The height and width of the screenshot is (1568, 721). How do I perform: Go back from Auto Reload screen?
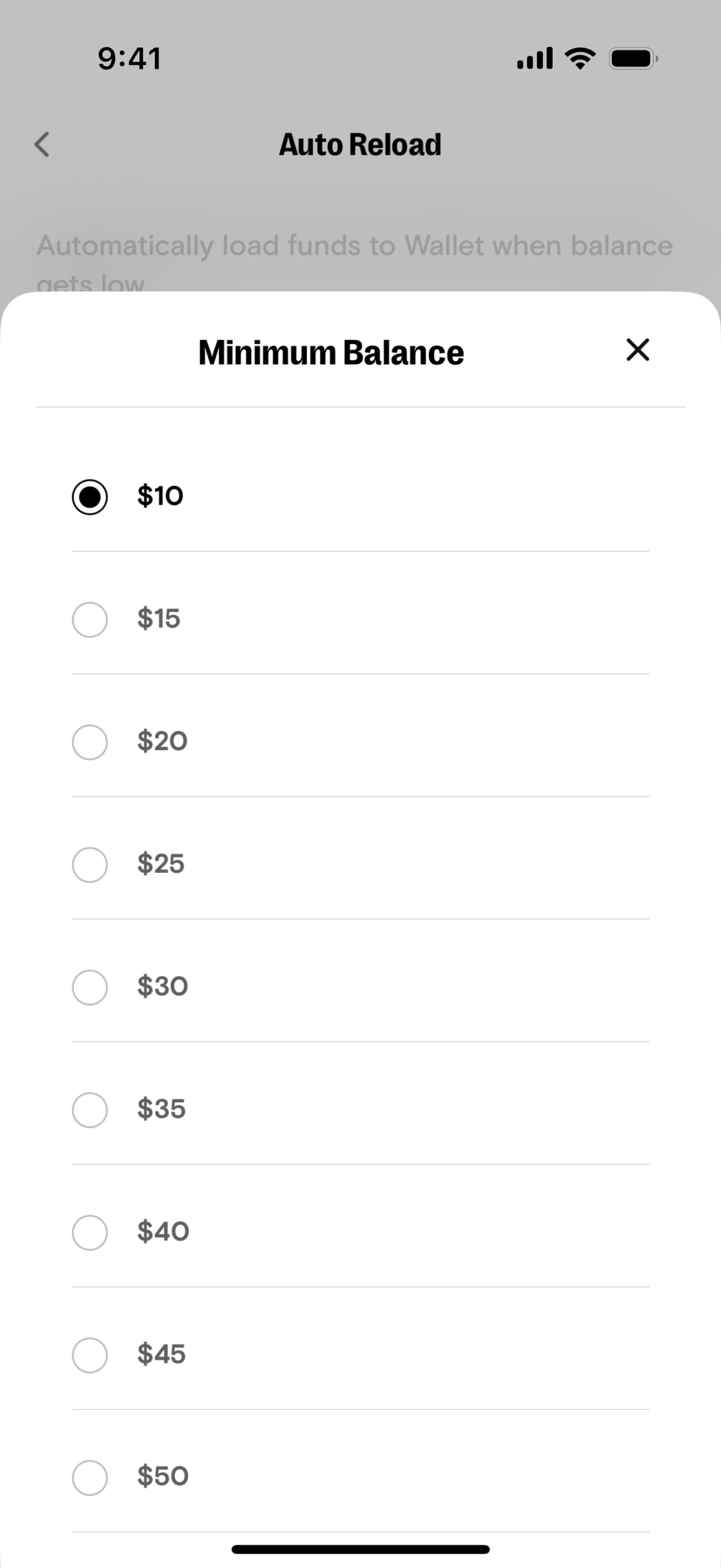[41, 145]
